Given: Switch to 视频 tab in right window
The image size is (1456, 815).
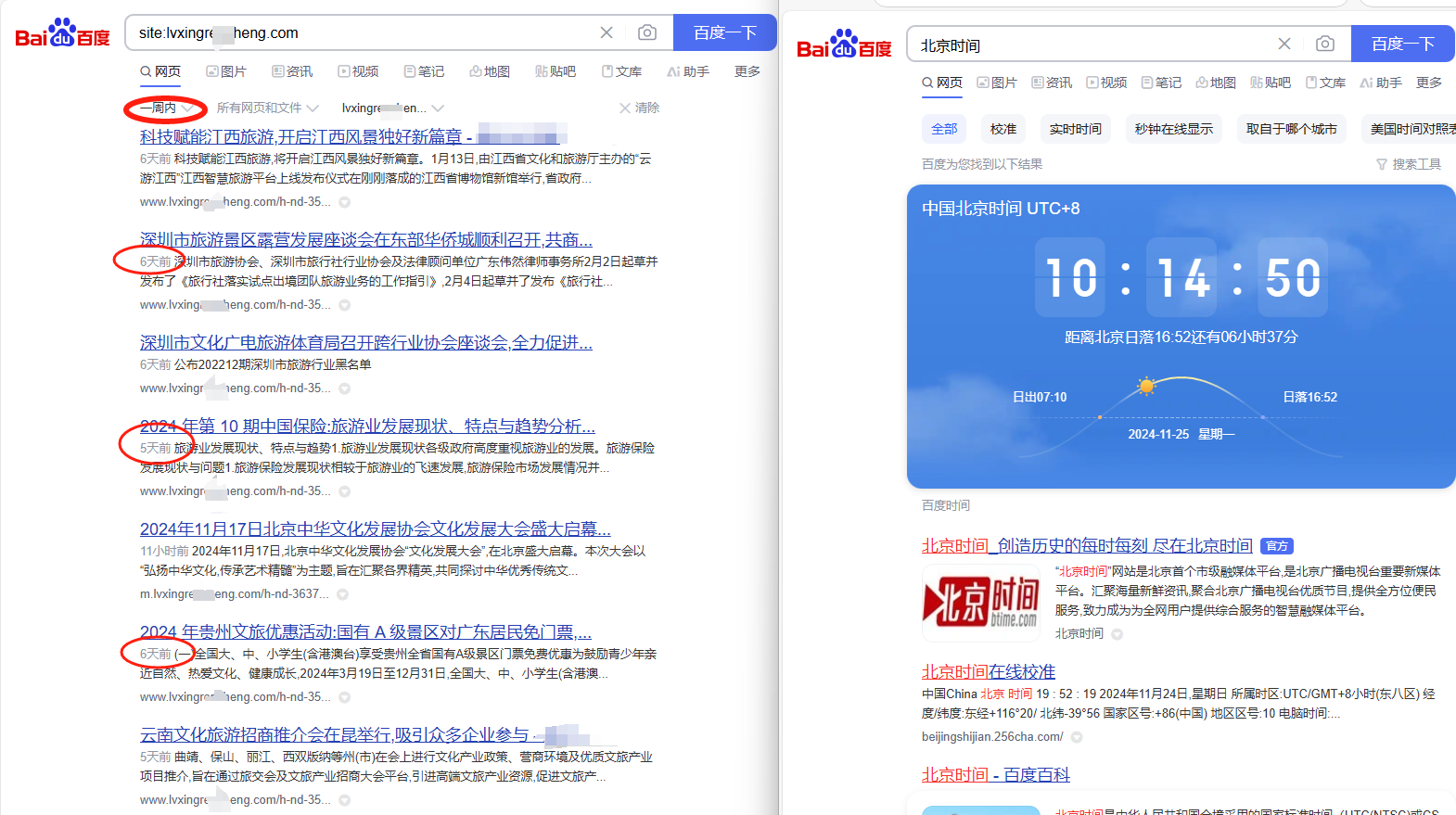Looking at the screenshot, I should point(1106,83).
